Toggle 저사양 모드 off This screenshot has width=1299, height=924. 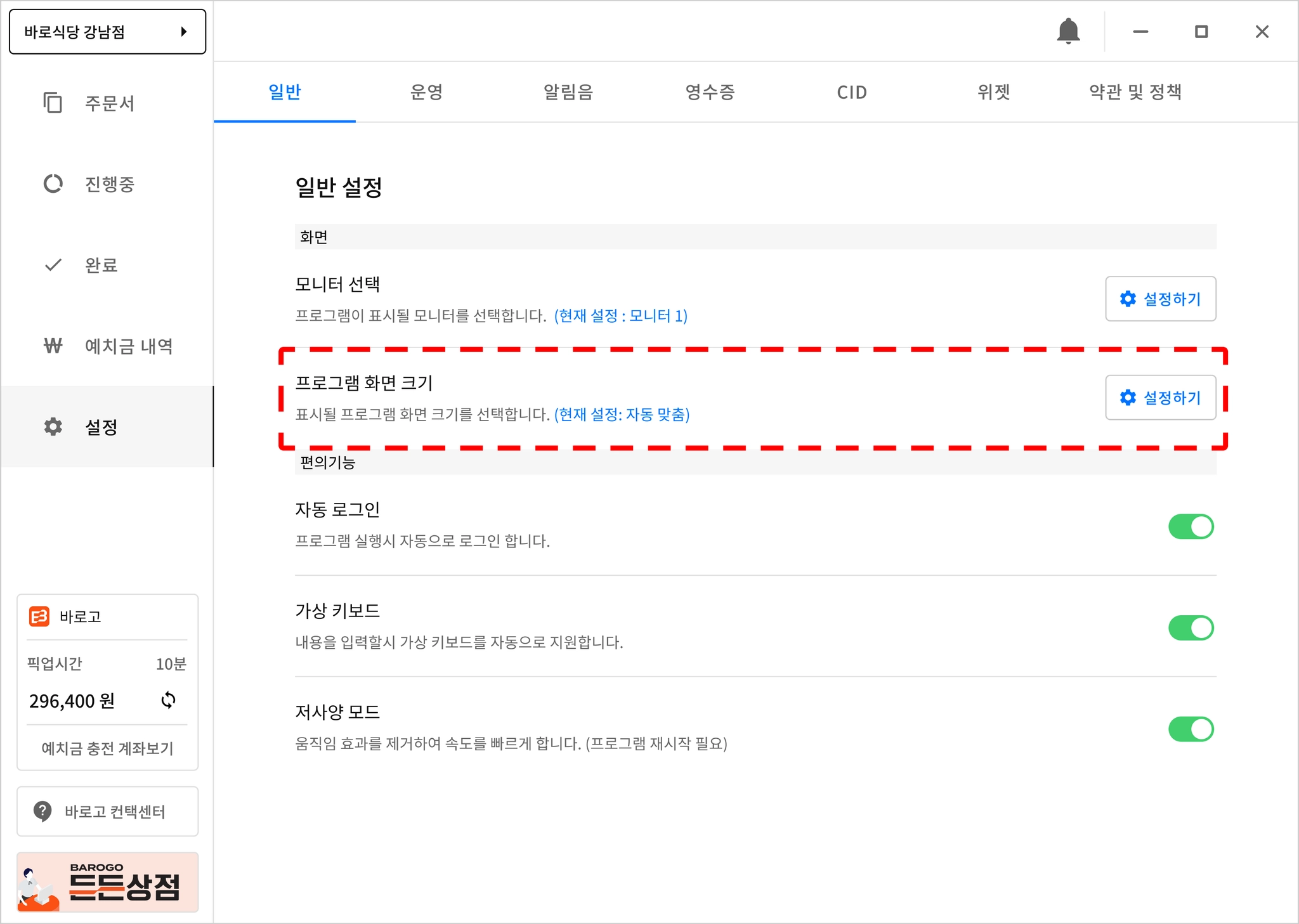[1191, 729]
